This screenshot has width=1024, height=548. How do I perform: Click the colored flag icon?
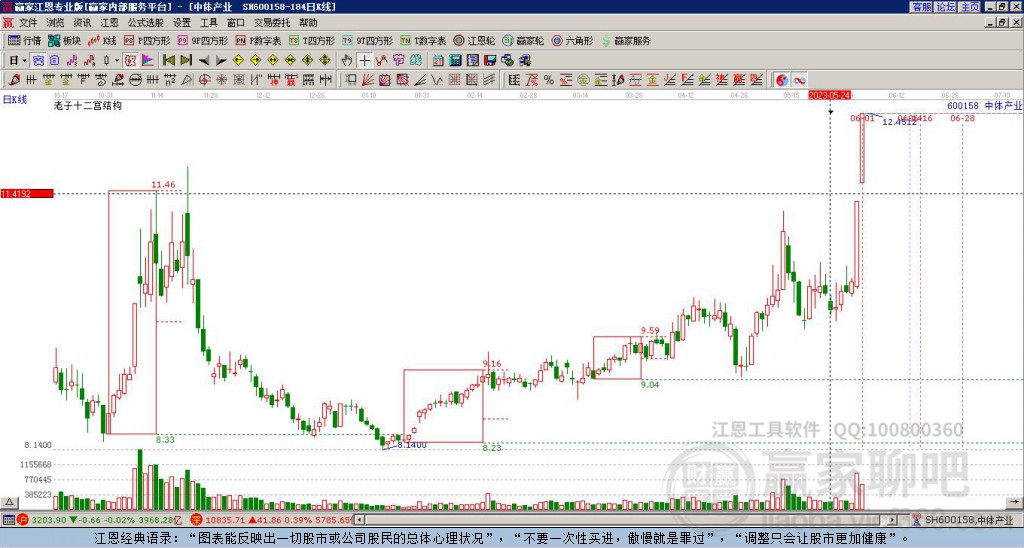pos(148,60)
